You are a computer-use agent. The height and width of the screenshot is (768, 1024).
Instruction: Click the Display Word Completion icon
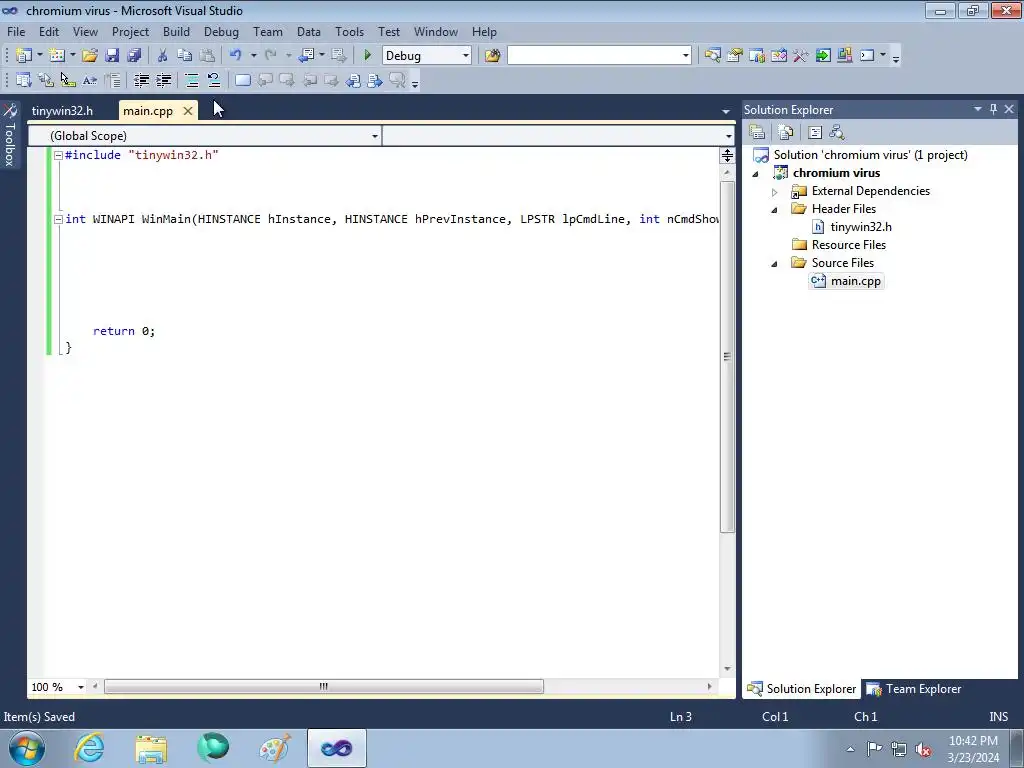click(90, 80)
